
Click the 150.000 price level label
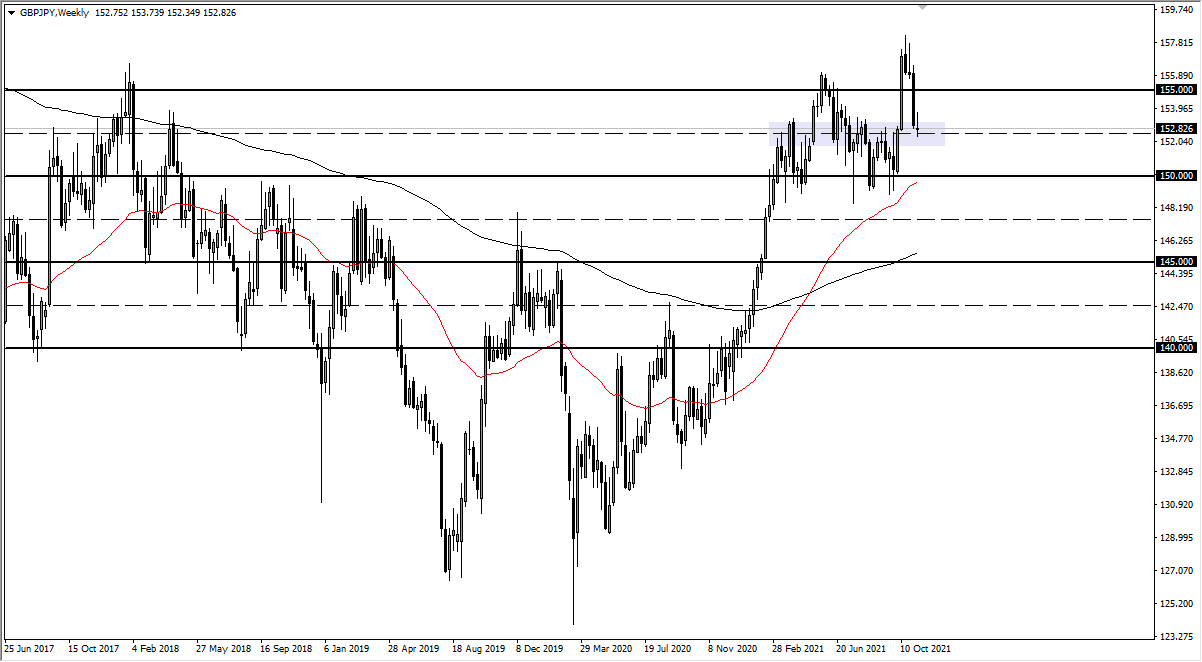[x=1178, y=175]
